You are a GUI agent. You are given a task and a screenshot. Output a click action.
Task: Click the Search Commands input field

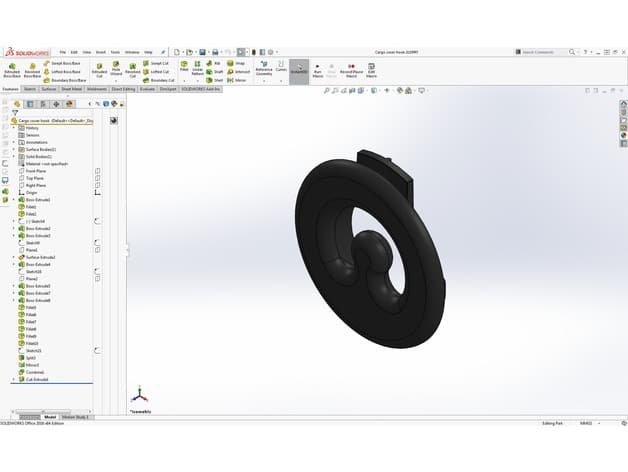[541, 52]
